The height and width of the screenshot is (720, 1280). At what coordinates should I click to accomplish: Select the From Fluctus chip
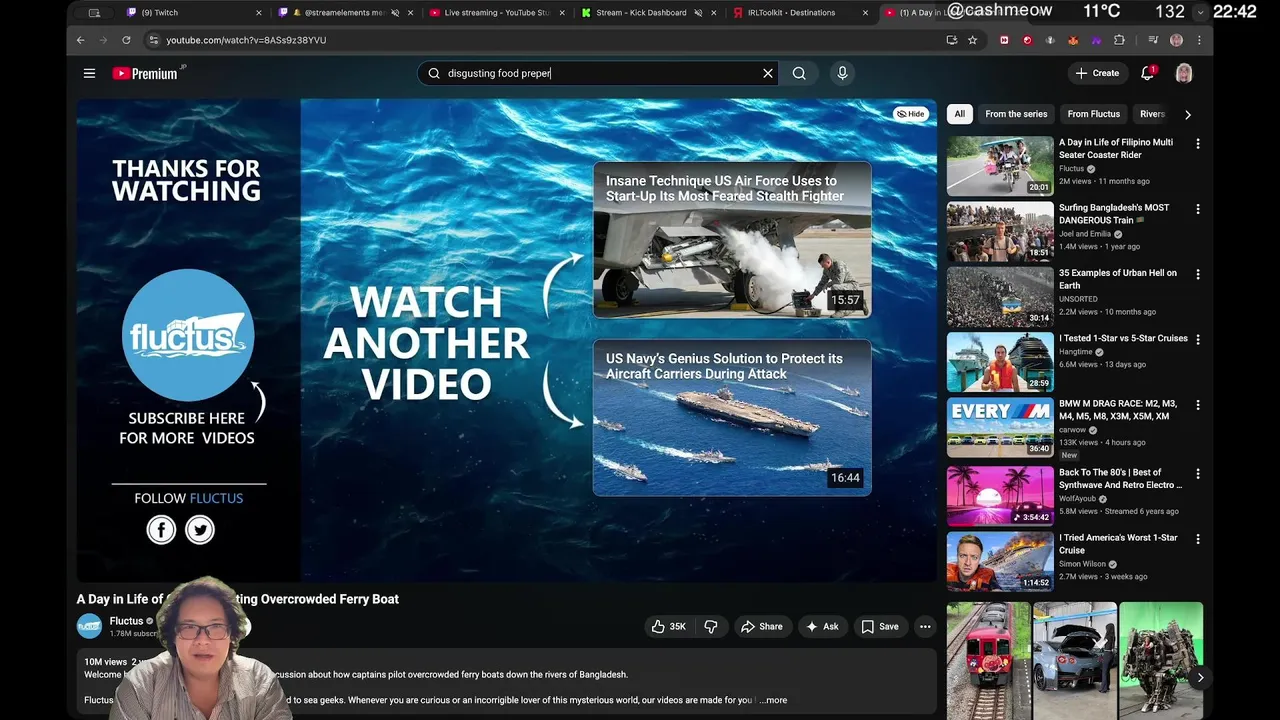pos(1093,114)
